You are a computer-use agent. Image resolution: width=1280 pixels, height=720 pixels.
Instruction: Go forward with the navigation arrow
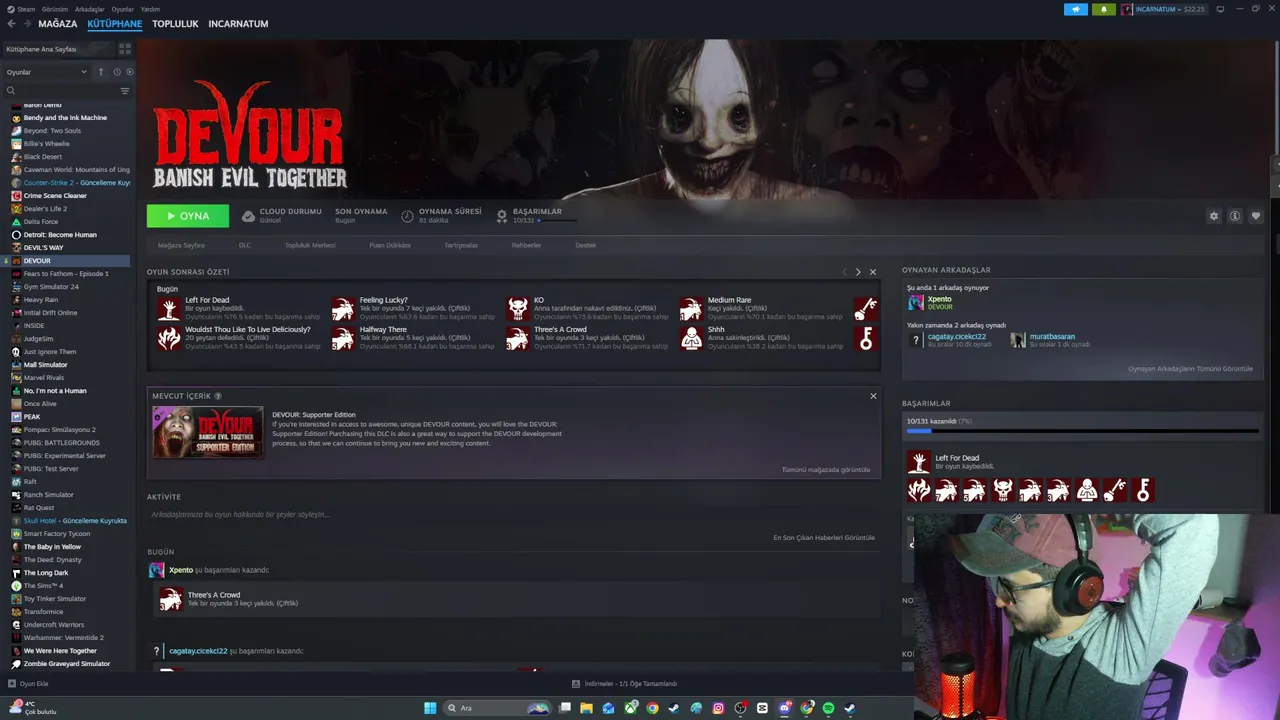point(27,24)
